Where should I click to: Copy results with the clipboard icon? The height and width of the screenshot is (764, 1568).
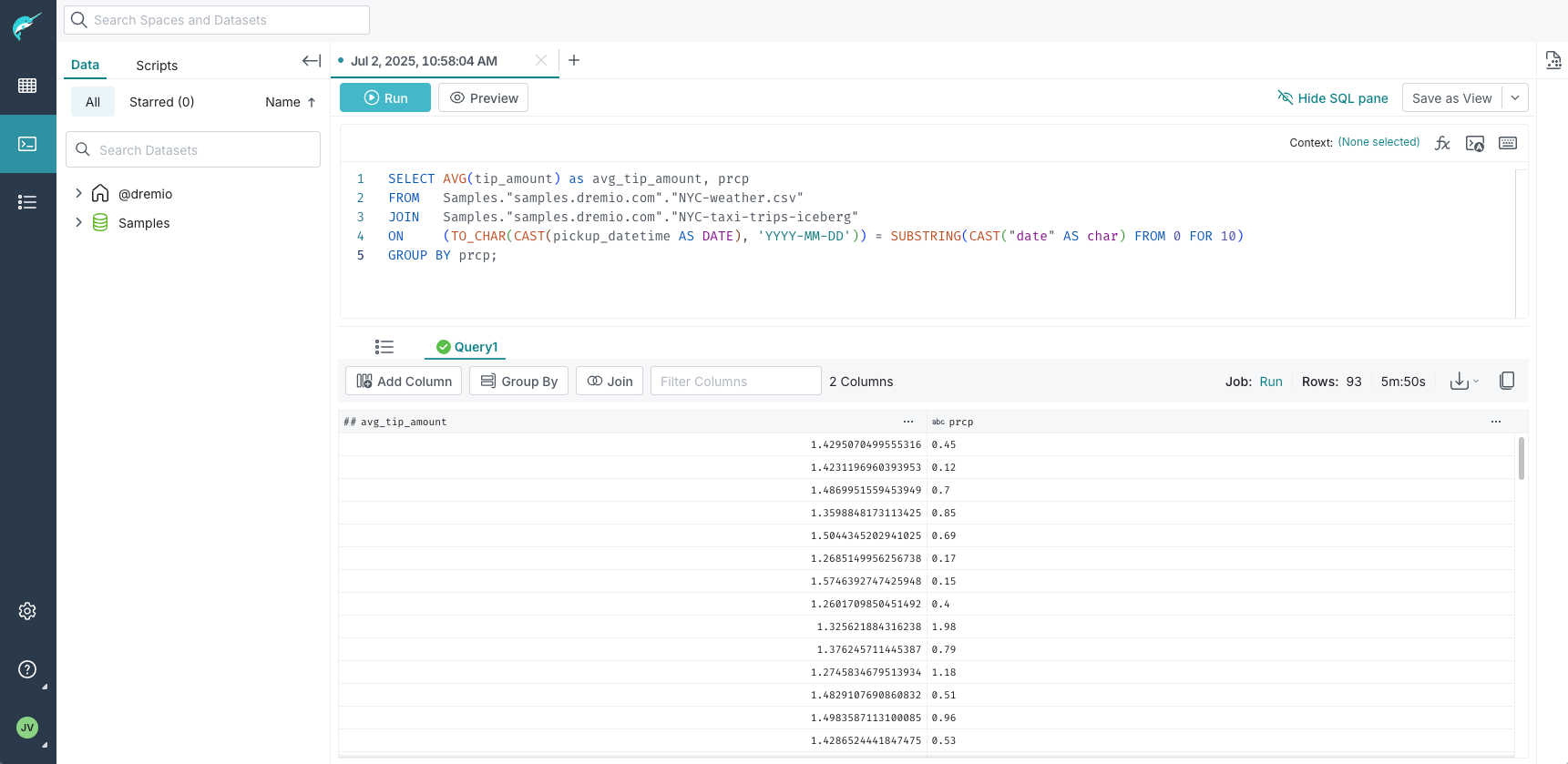[1507, 381]
